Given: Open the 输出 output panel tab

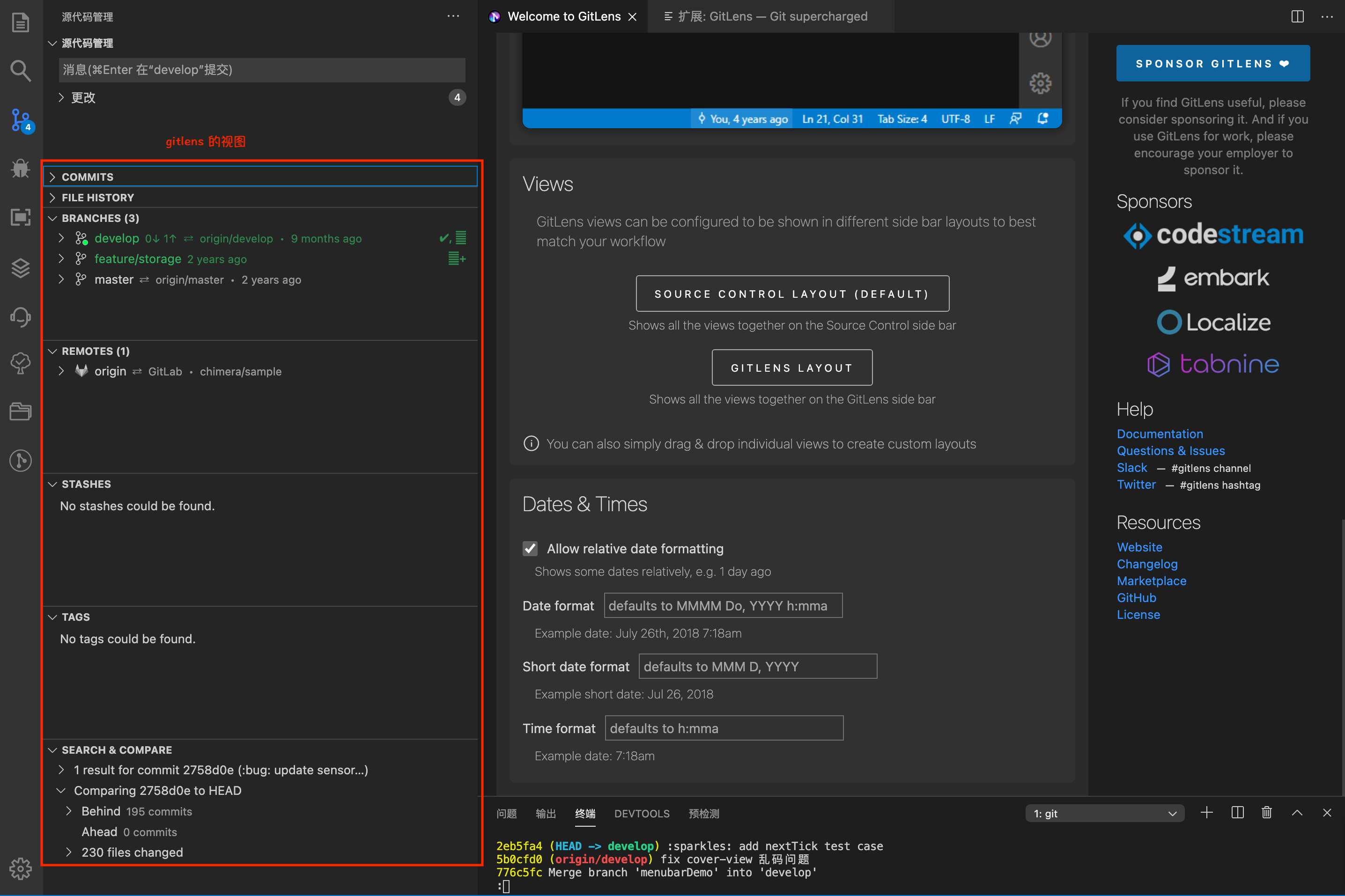Looking at the screenshot, I should (x=545, y=813).
